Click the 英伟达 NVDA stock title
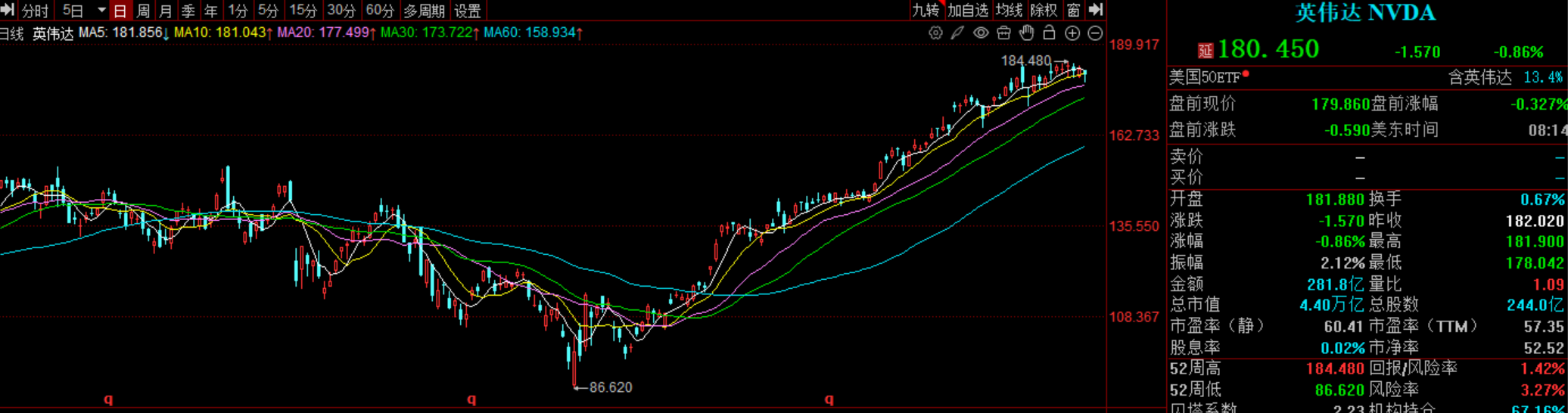This screenshot has width=1568, height=413. pos(1364,12)
